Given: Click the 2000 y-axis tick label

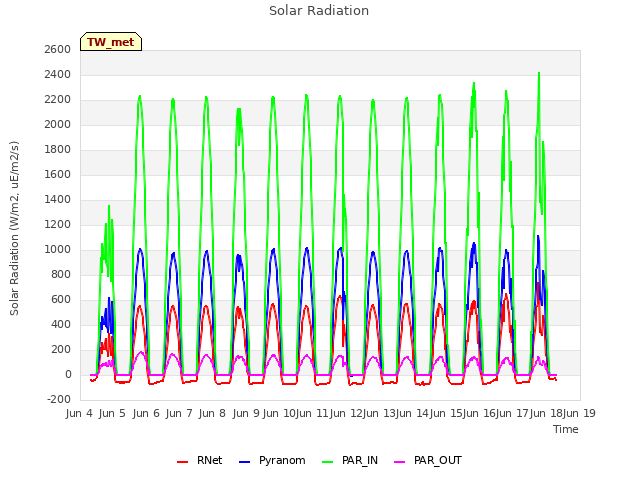Looking at the screenshot, I should pyautogui.click(x=58, y=124).
